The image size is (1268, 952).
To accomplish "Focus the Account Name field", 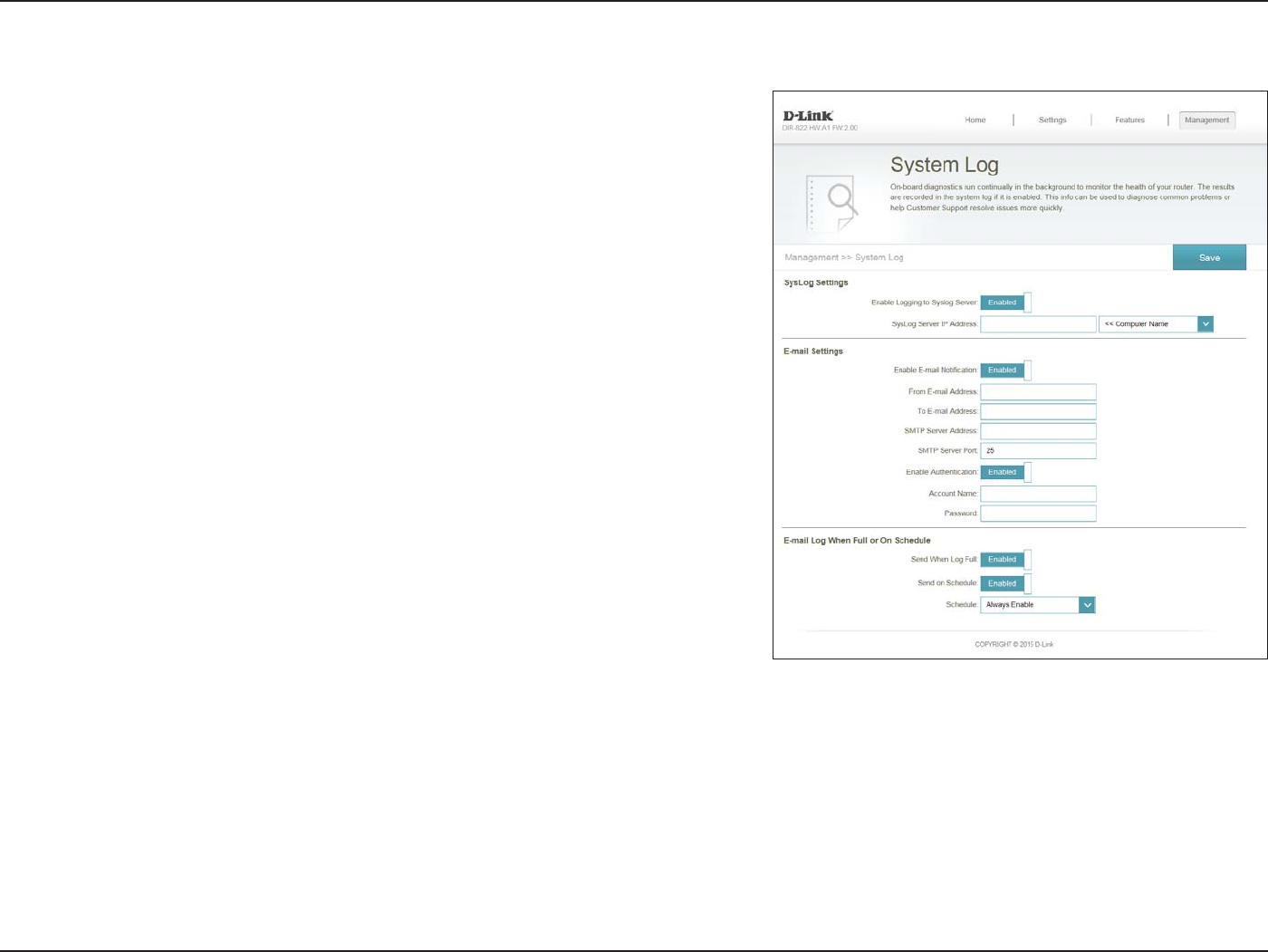I will pos(1038,494).
